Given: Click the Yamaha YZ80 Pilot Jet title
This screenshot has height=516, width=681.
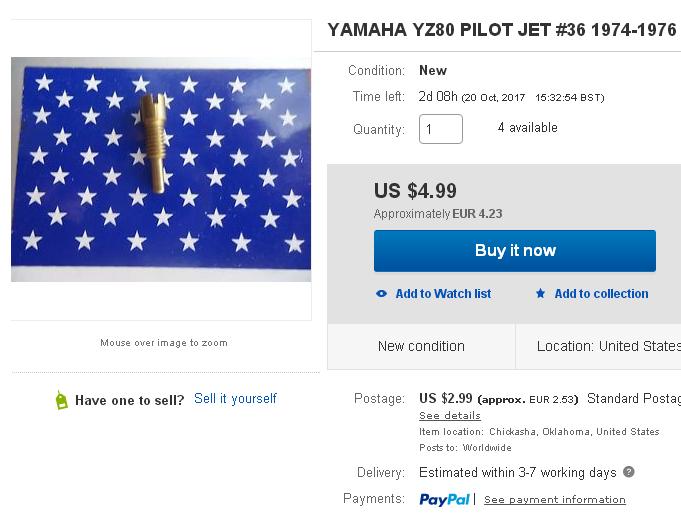Looking at the screenshot, I should pyautogui.click(x=502, y=30).
